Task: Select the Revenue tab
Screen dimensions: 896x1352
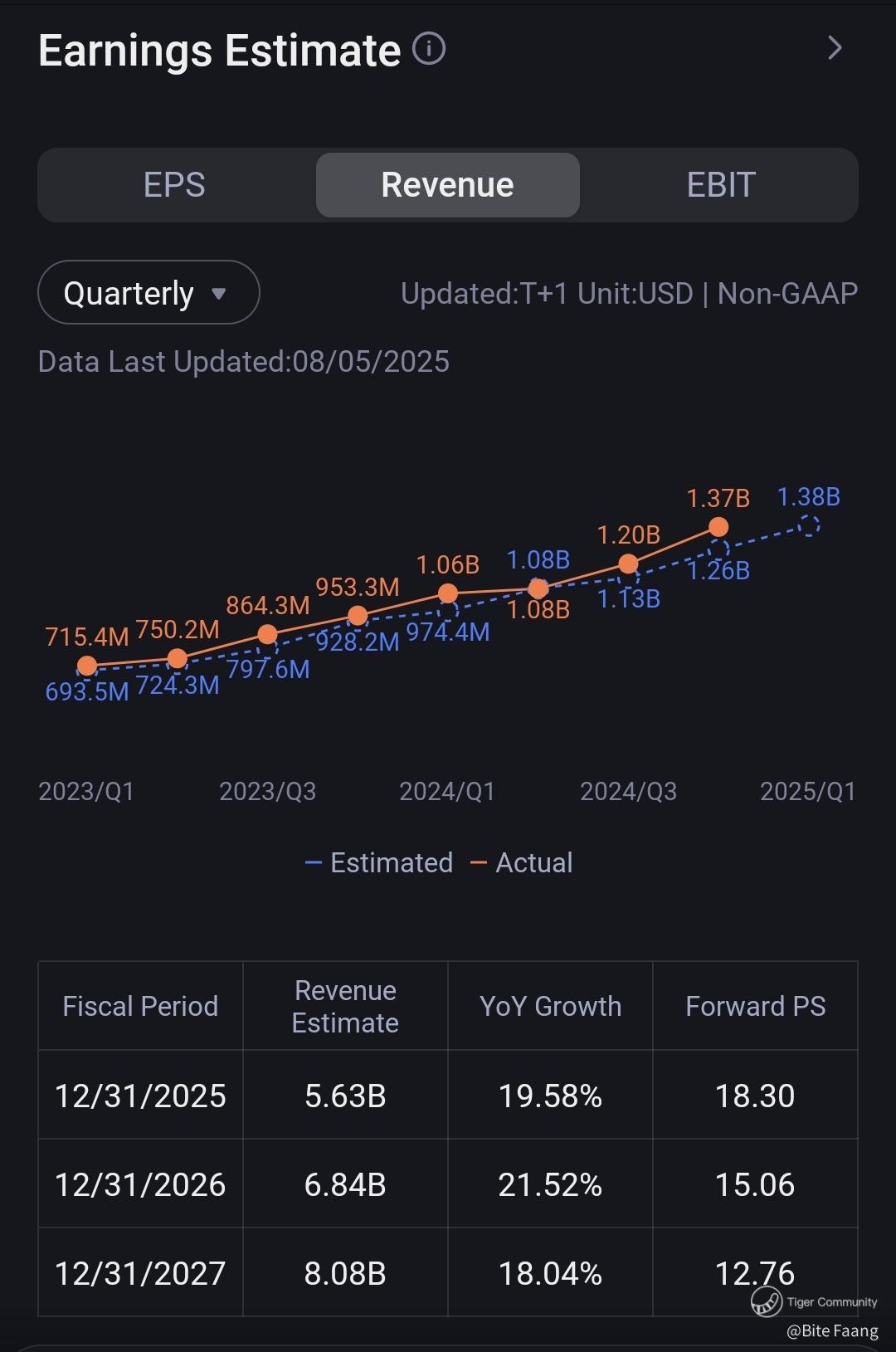Action: 447,185
